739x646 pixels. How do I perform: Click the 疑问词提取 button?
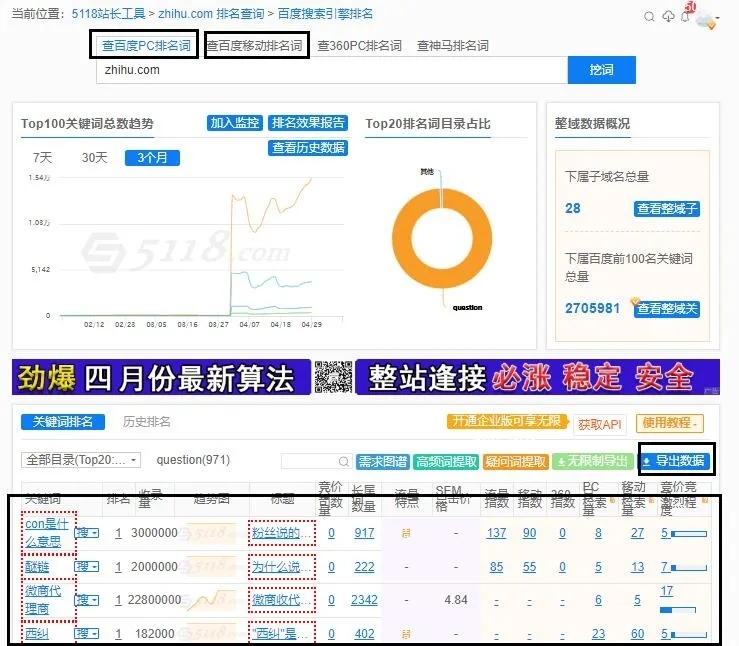pyautogui.click(x=515, y=461)
